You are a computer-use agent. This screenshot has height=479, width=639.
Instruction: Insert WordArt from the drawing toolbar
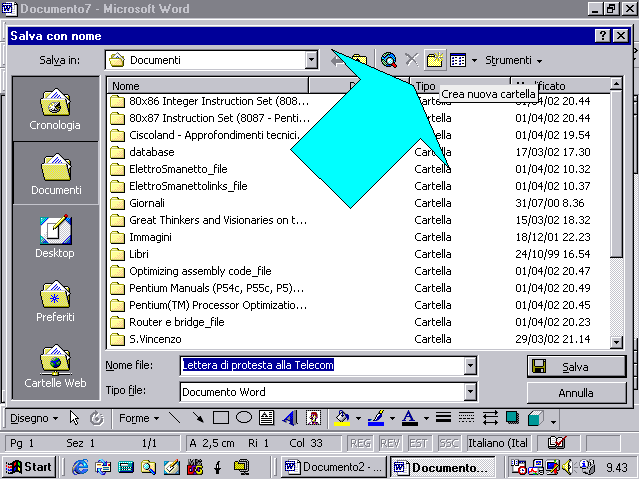[290, 418]
